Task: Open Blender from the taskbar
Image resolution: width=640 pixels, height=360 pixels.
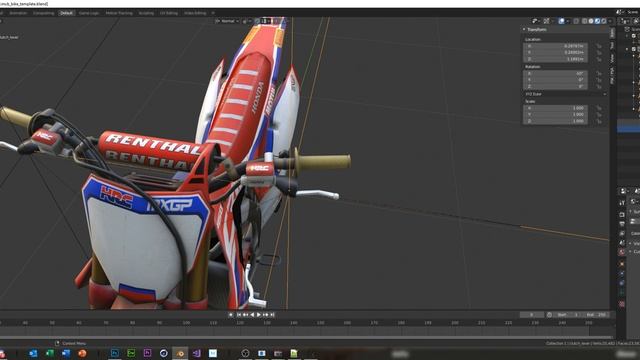Action: [x=180, y=353]
